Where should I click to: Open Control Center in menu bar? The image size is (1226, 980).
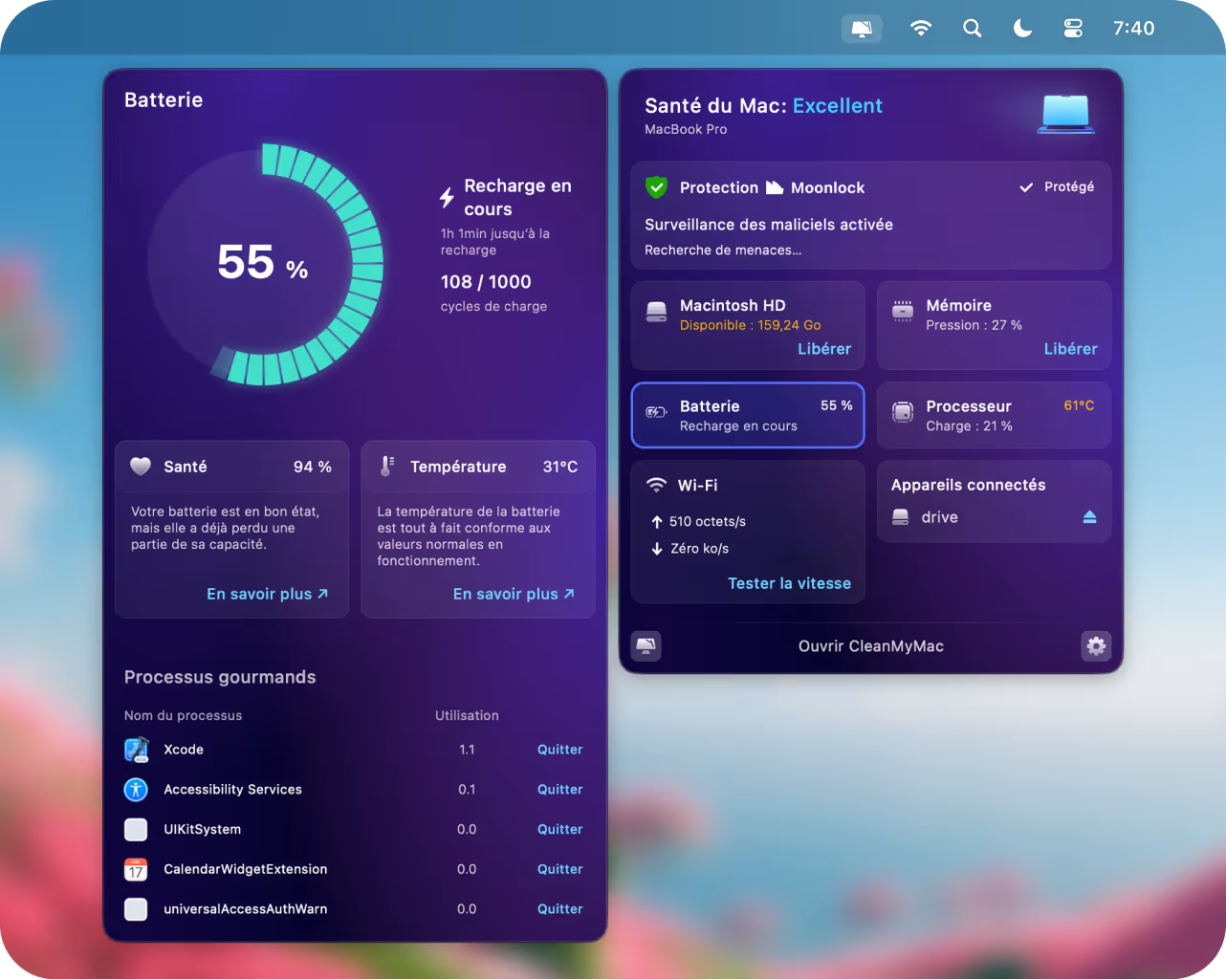(1073, 29)
